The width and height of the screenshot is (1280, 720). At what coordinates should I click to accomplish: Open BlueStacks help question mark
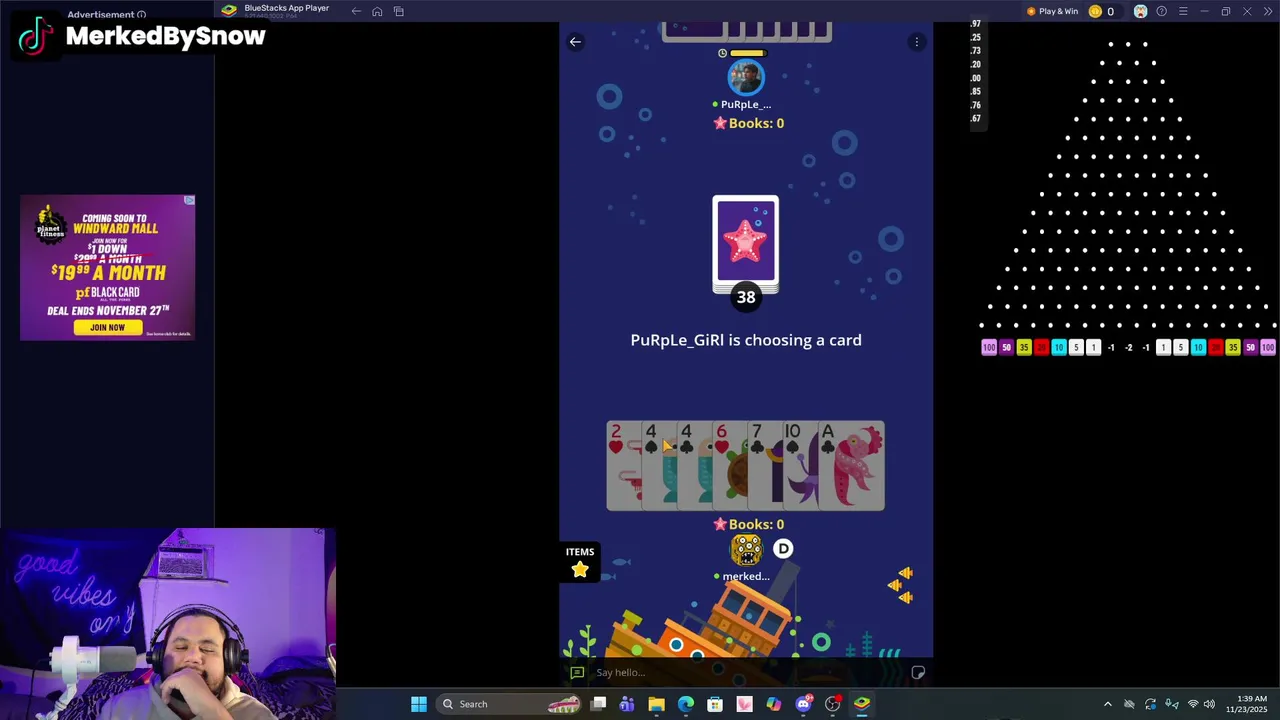tap(1161, 11)
